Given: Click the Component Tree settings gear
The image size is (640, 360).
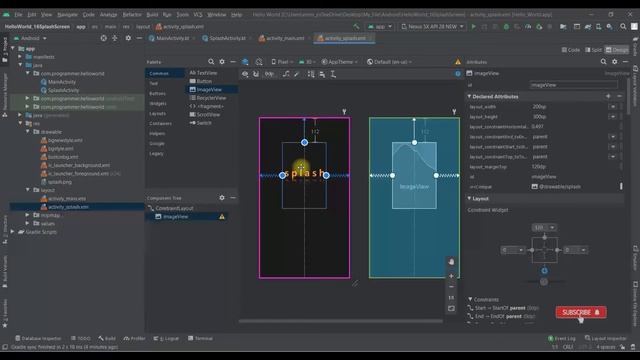Looking at the screenshot, I should (222, 198).
